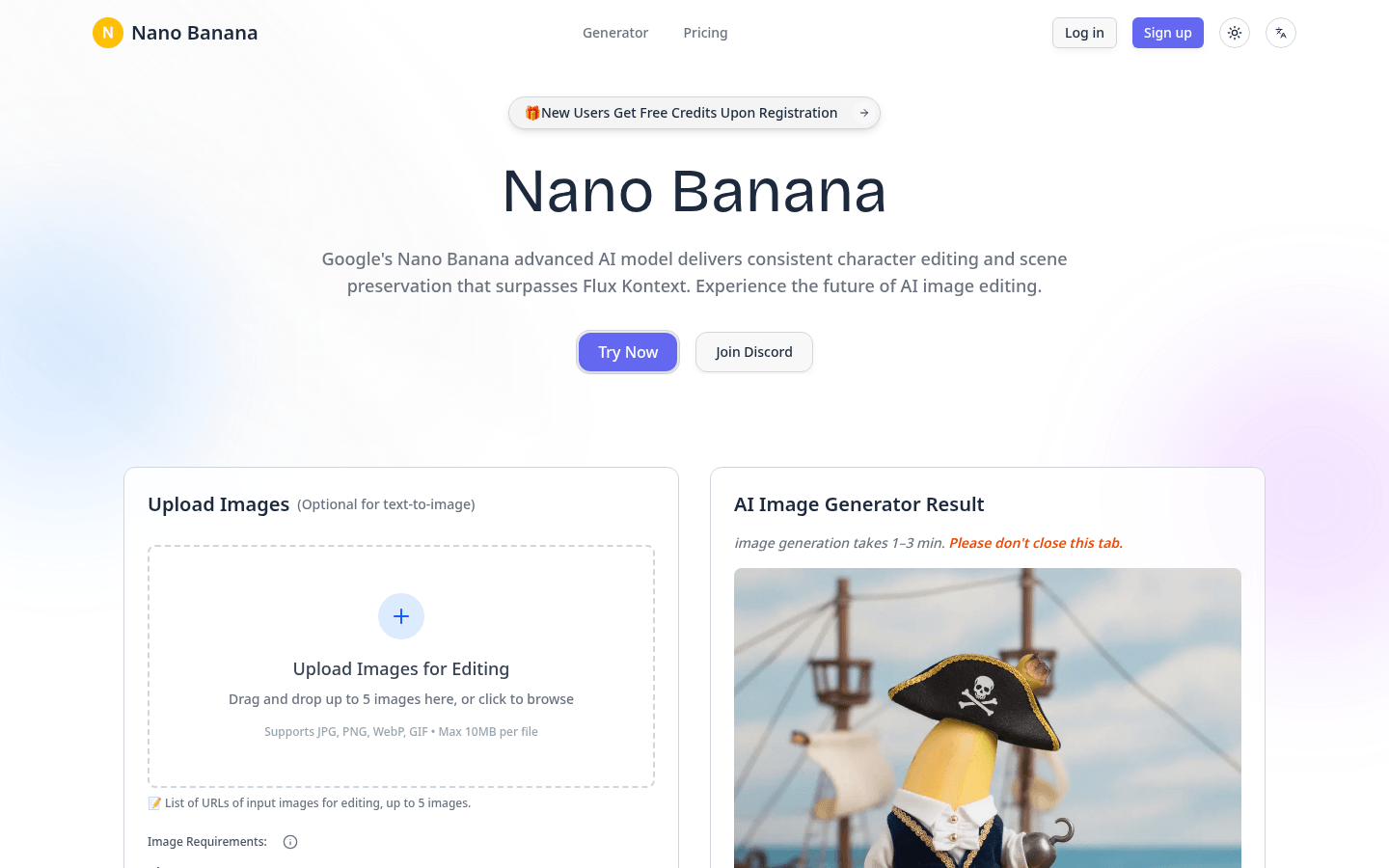Screen dimensions: 1389x868
Task: Click the Join Discord button
Action: 754,352
